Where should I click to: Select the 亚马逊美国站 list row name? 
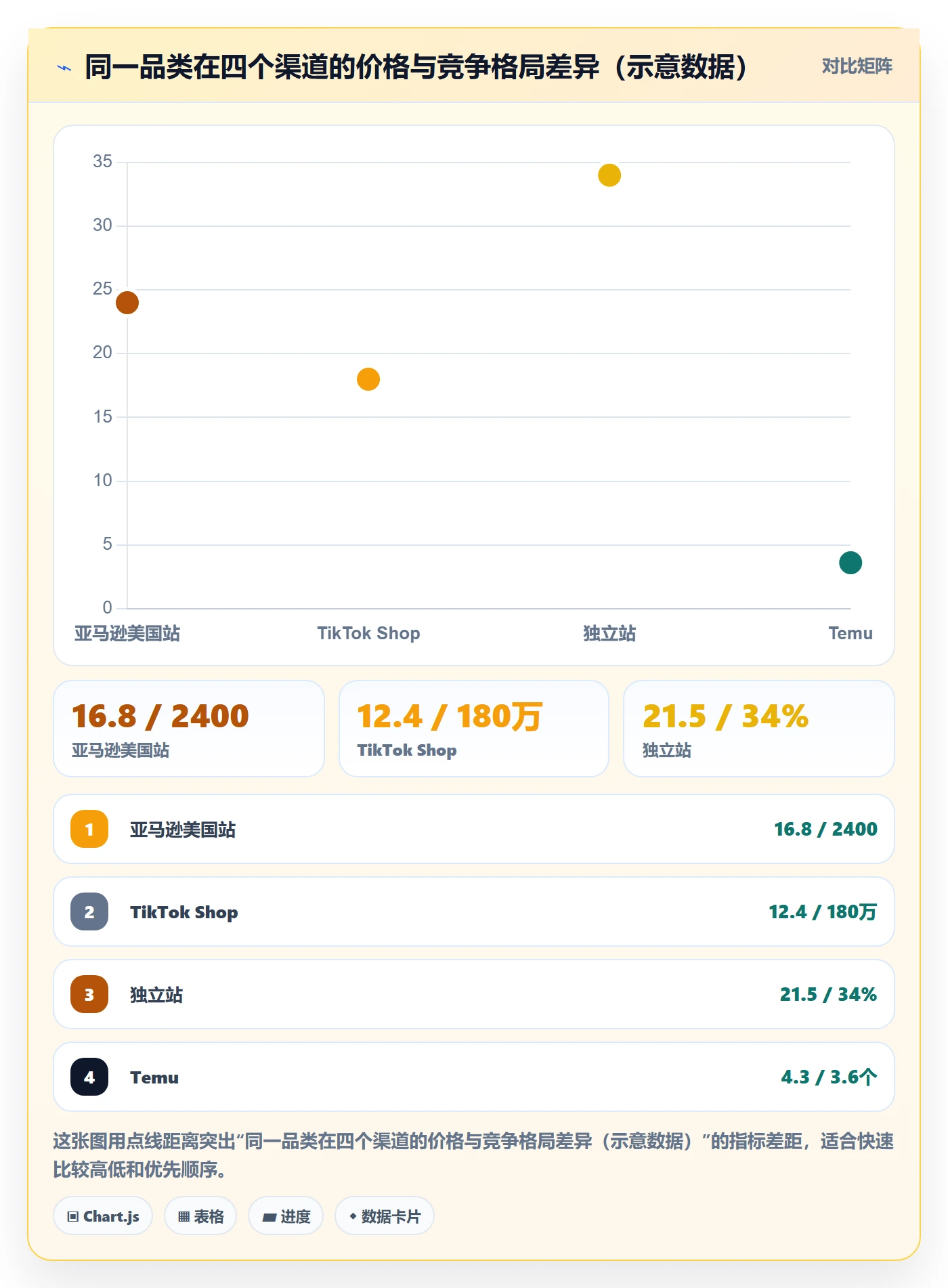point(183,830)
